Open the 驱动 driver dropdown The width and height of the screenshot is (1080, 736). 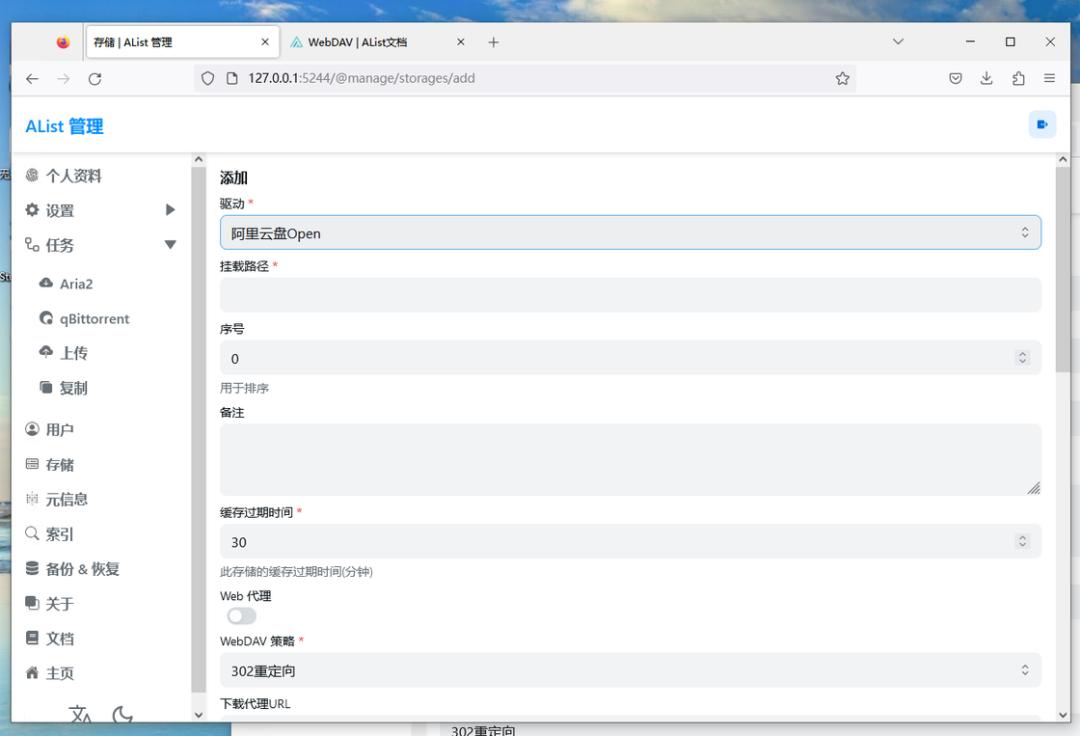(x=630, y=233)
